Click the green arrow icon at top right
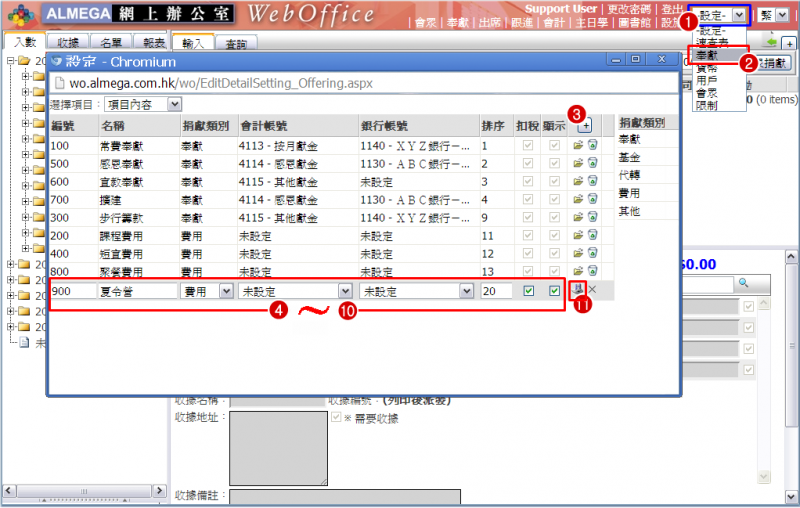 (769, 42)
